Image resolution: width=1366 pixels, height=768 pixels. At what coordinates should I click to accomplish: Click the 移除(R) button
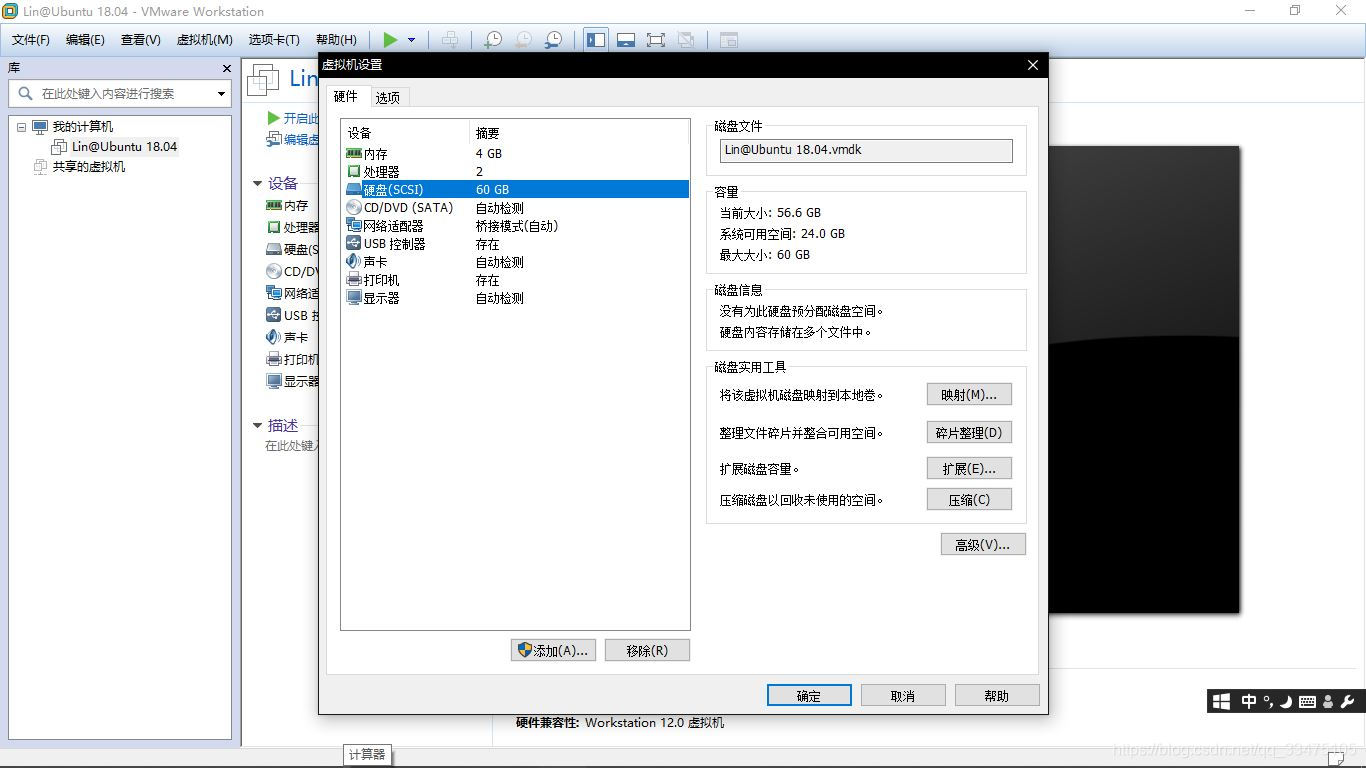647,650
